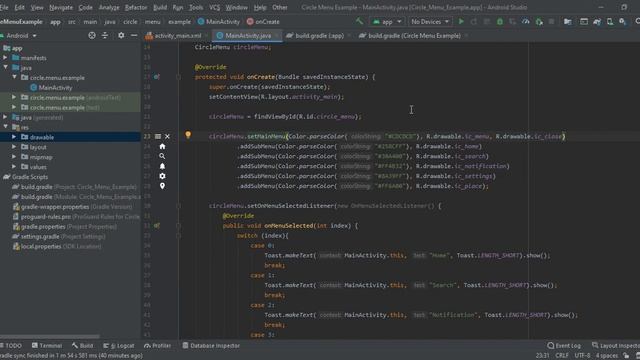Image resolution: width=640 pixels, height=360 pixels.
Task: Click CRLF line separator in status bar
Action: (562, 356)
